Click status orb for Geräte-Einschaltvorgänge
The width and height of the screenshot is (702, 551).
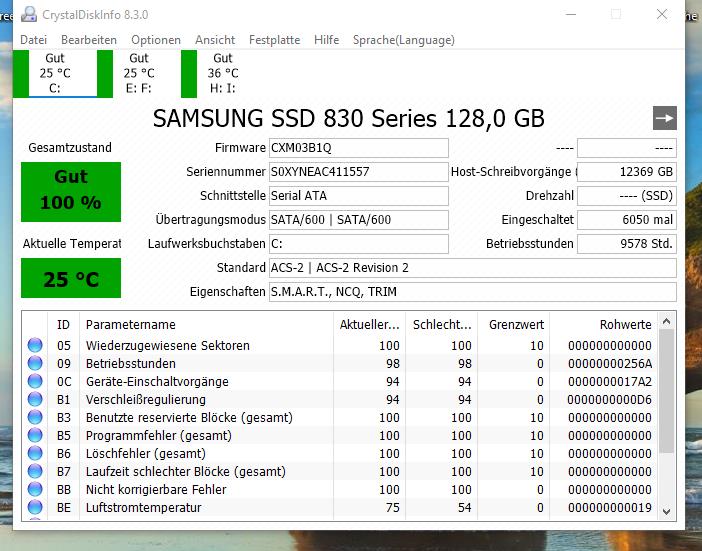(35, 381)
